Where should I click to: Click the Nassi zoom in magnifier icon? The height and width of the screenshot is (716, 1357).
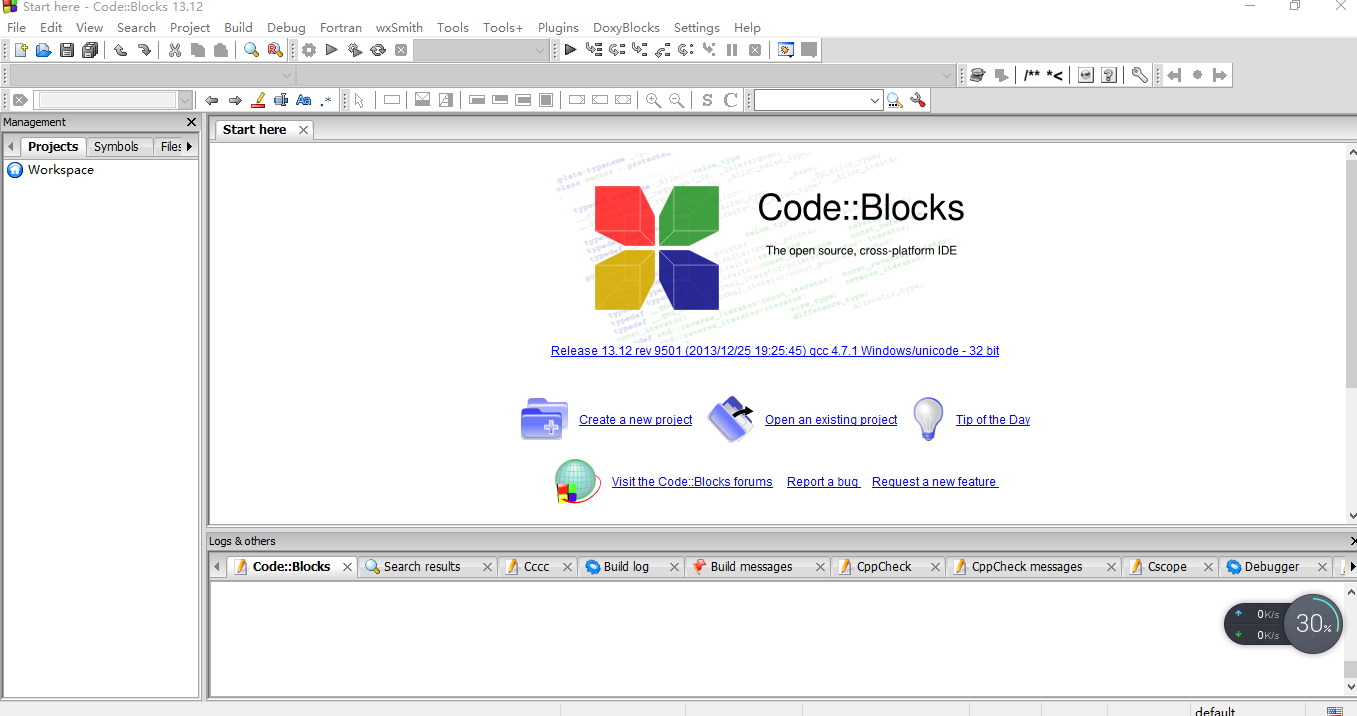[x=653, y=100]
